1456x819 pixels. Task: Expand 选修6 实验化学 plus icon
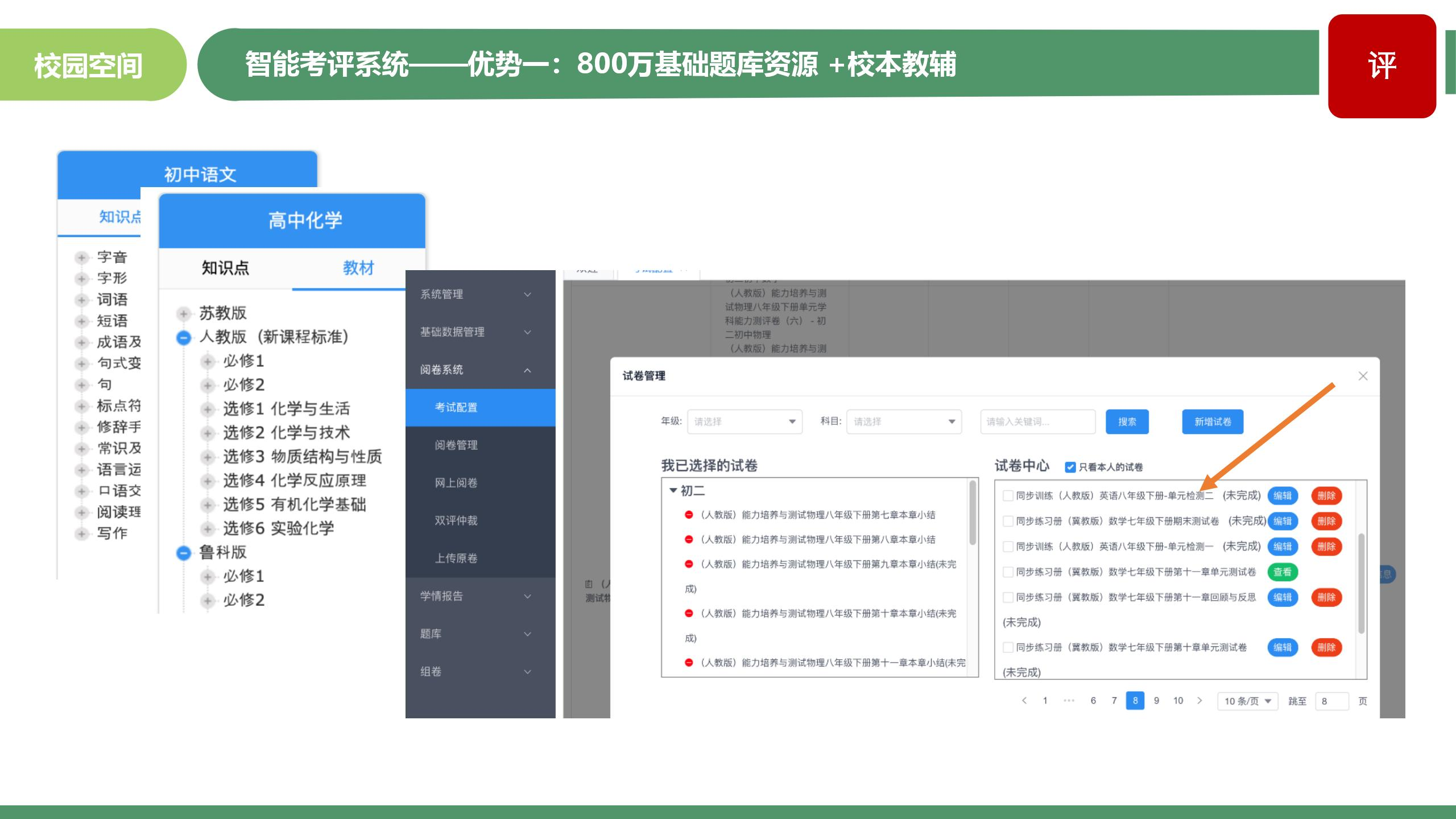208,528
